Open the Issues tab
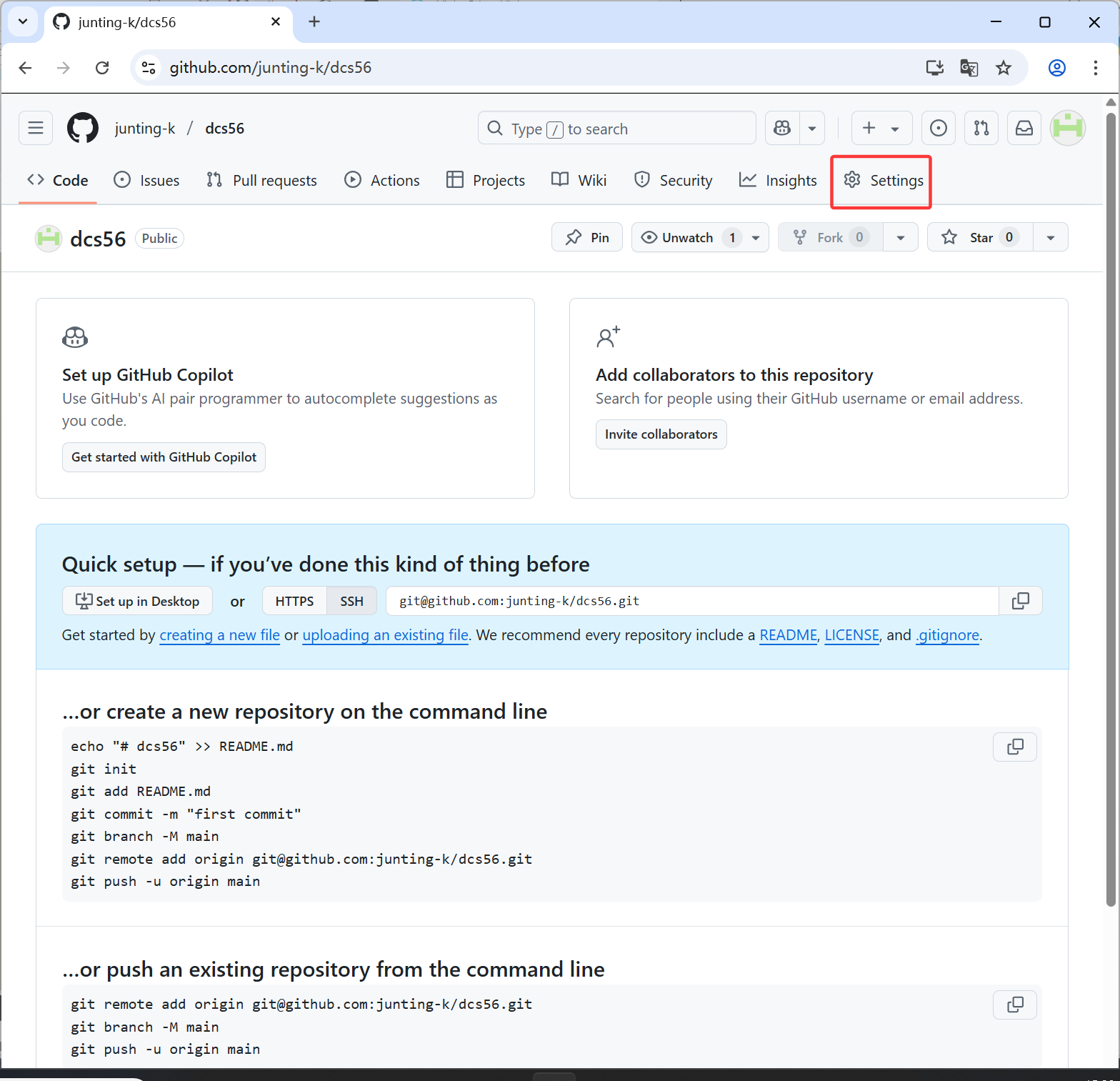 147,181
